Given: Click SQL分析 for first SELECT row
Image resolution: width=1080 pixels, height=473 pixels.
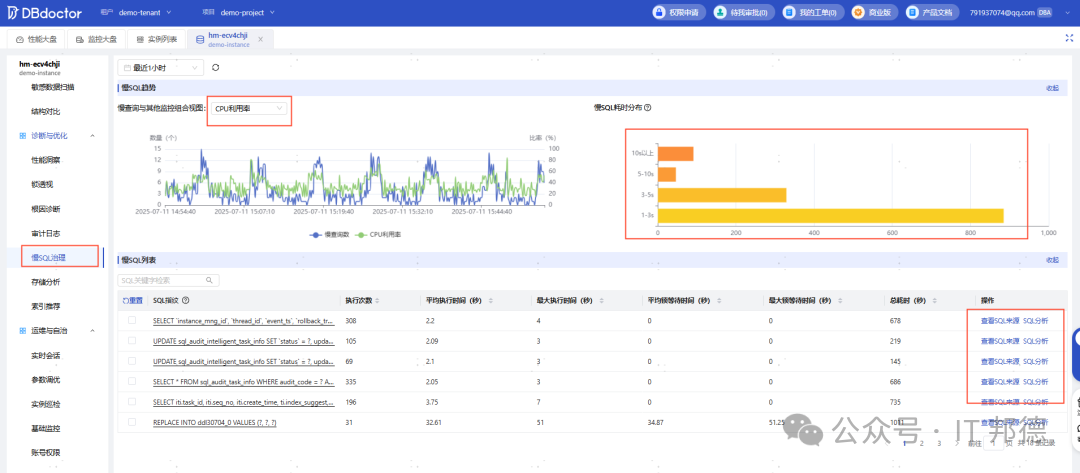Looking at the screenshot, I should point(1036,321).
